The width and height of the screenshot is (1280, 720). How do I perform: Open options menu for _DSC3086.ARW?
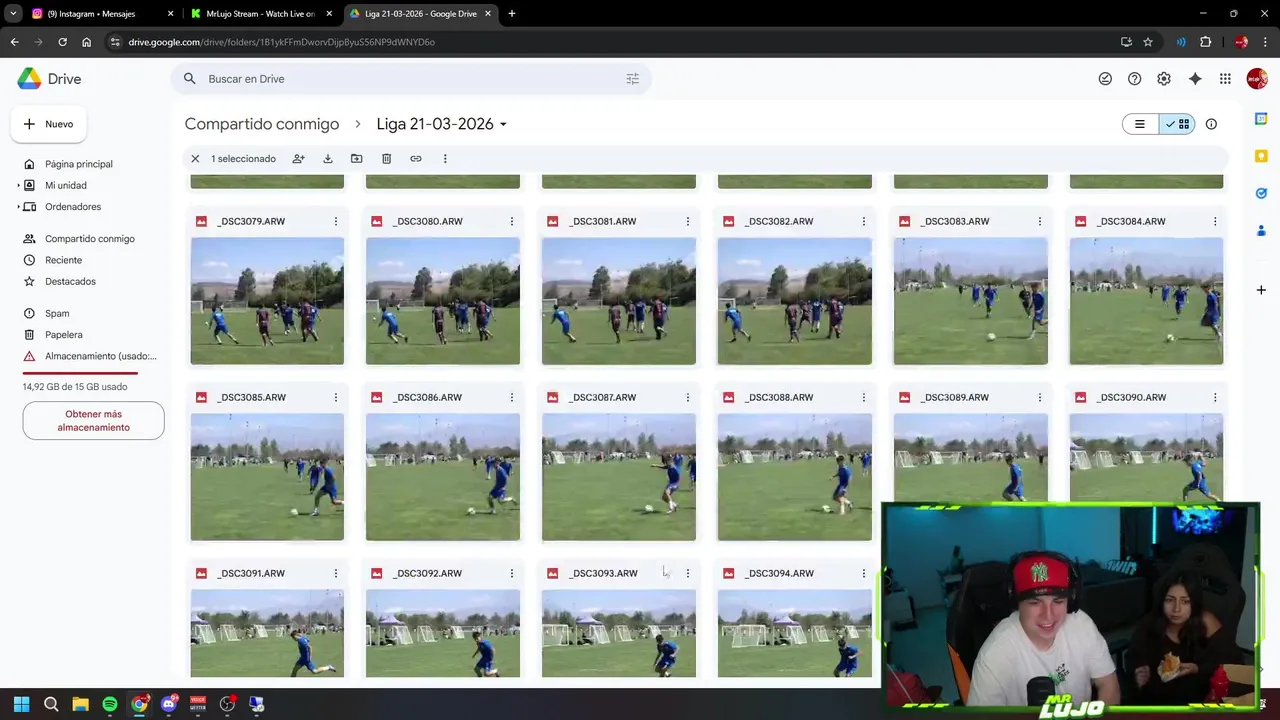coord(512,397)
